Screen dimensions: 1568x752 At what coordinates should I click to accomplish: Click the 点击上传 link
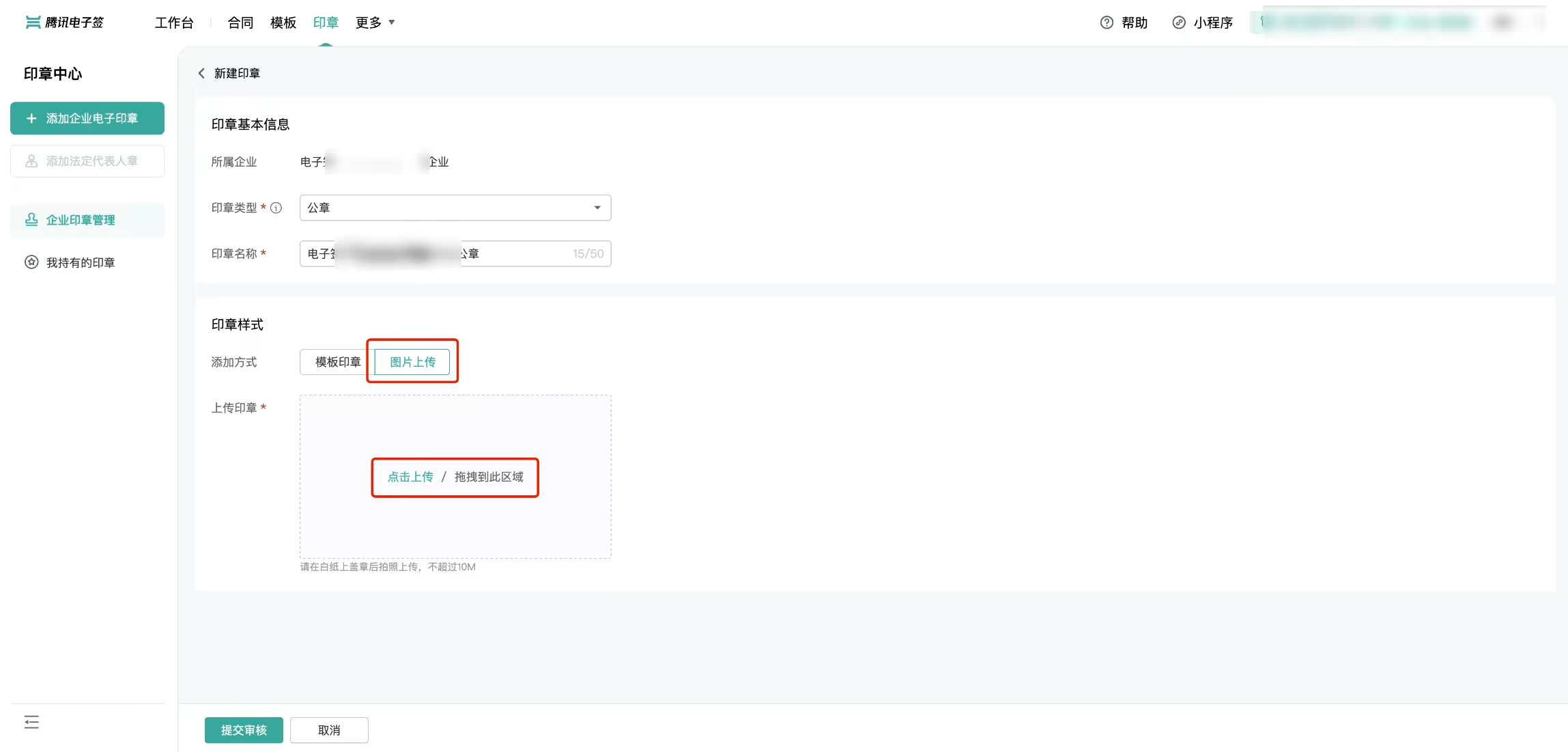410,477
